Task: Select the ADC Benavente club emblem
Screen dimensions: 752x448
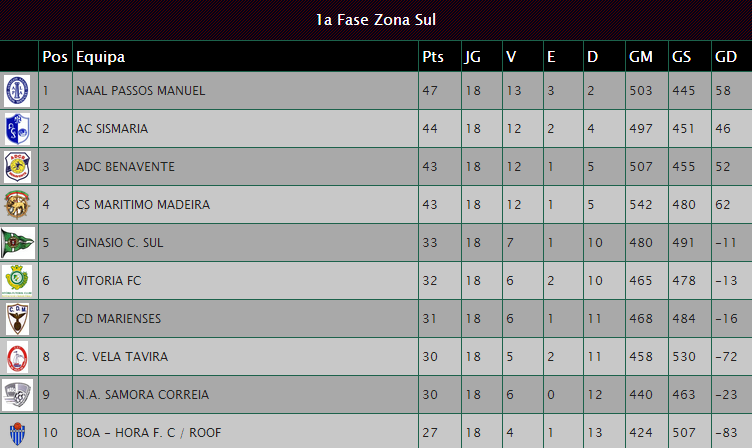Action: click(x=17, y=166)
